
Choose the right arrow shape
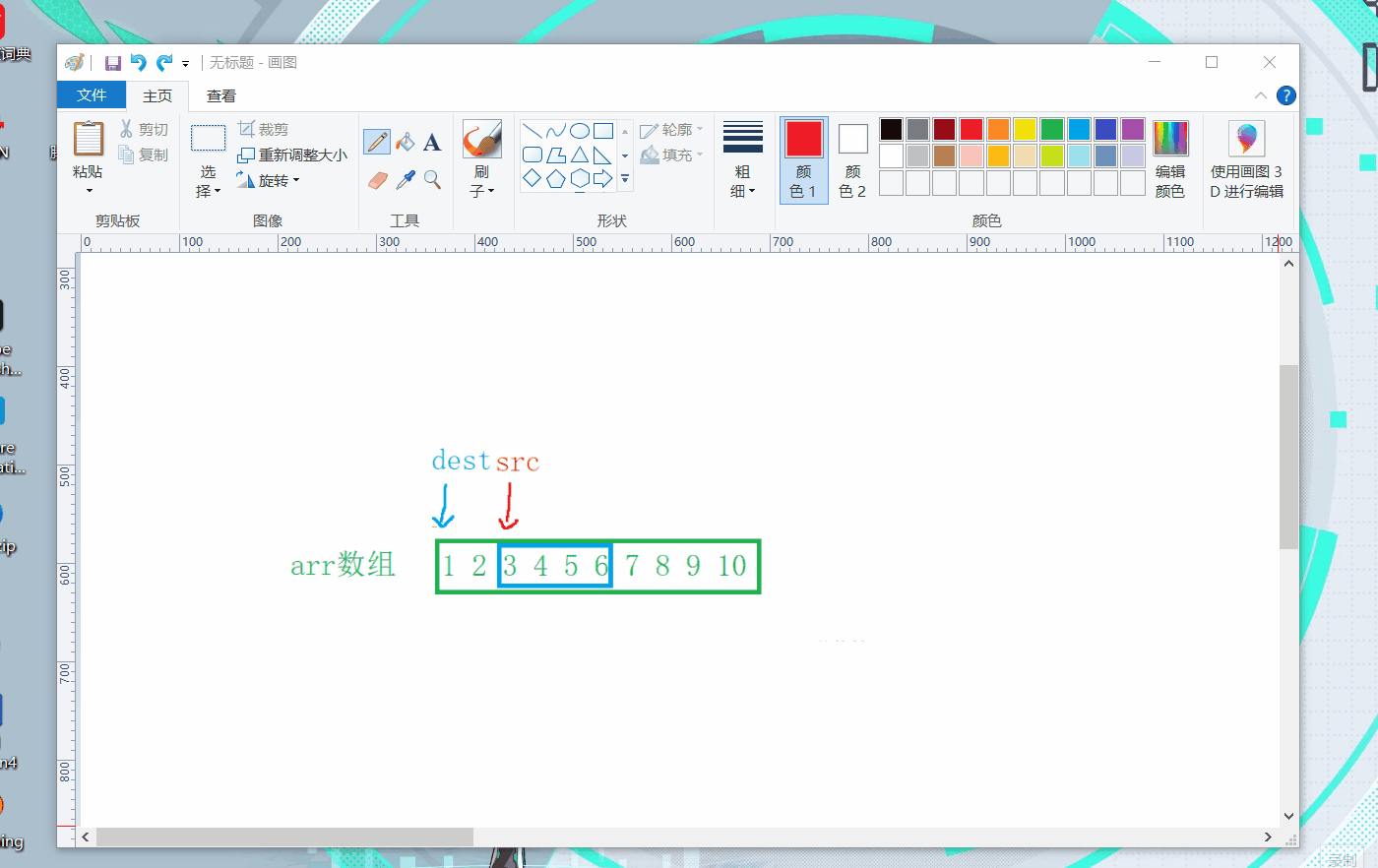click(x=603, y=178)
